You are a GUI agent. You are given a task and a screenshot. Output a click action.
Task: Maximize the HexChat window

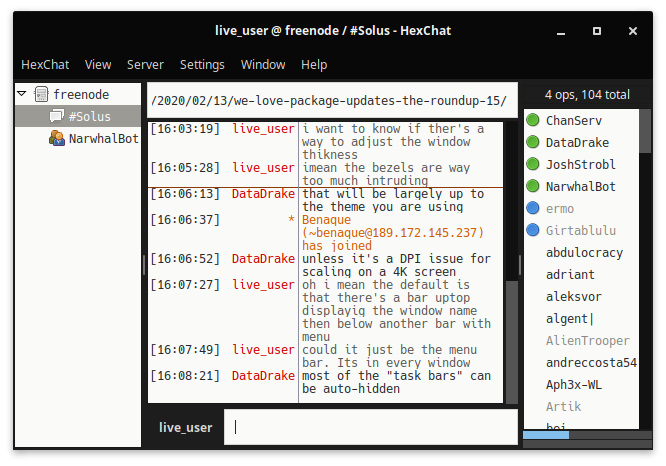(x=597, y=31)
